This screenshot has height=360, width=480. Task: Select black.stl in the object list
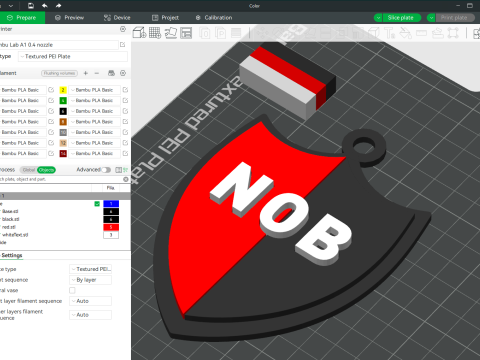(x=10, y=219)
